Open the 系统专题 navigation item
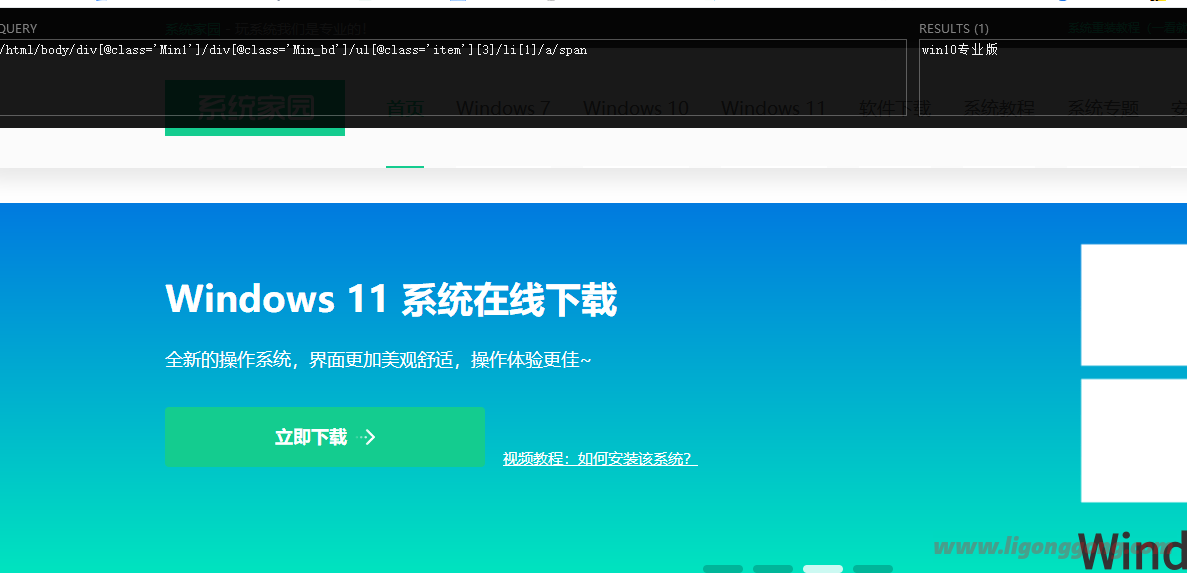The image size is (1187, 573). click(x=1103, y=108)
